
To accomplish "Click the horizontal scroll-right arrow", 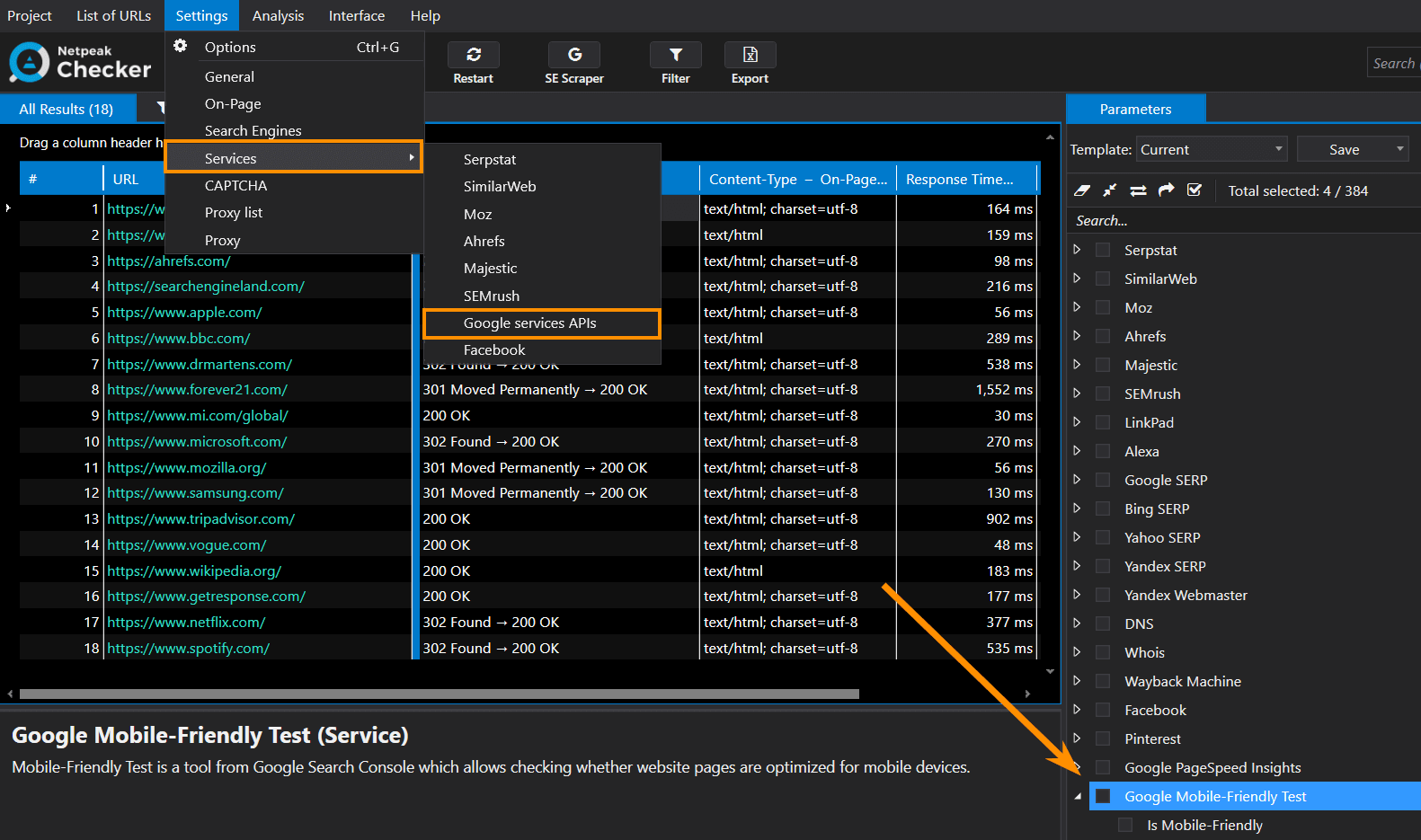I will 1027,694.
